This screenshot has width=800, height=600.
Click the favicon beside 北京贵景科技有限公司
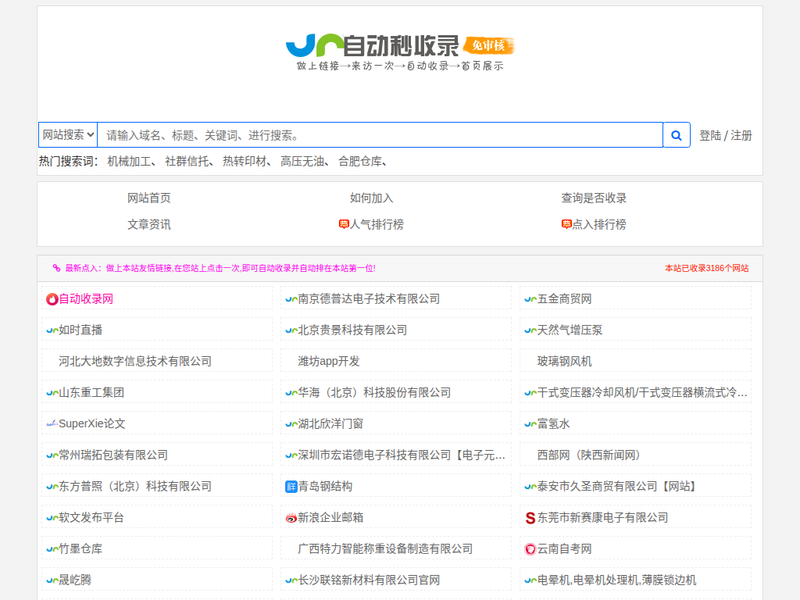pyautogui.click(x=291, y=331)
